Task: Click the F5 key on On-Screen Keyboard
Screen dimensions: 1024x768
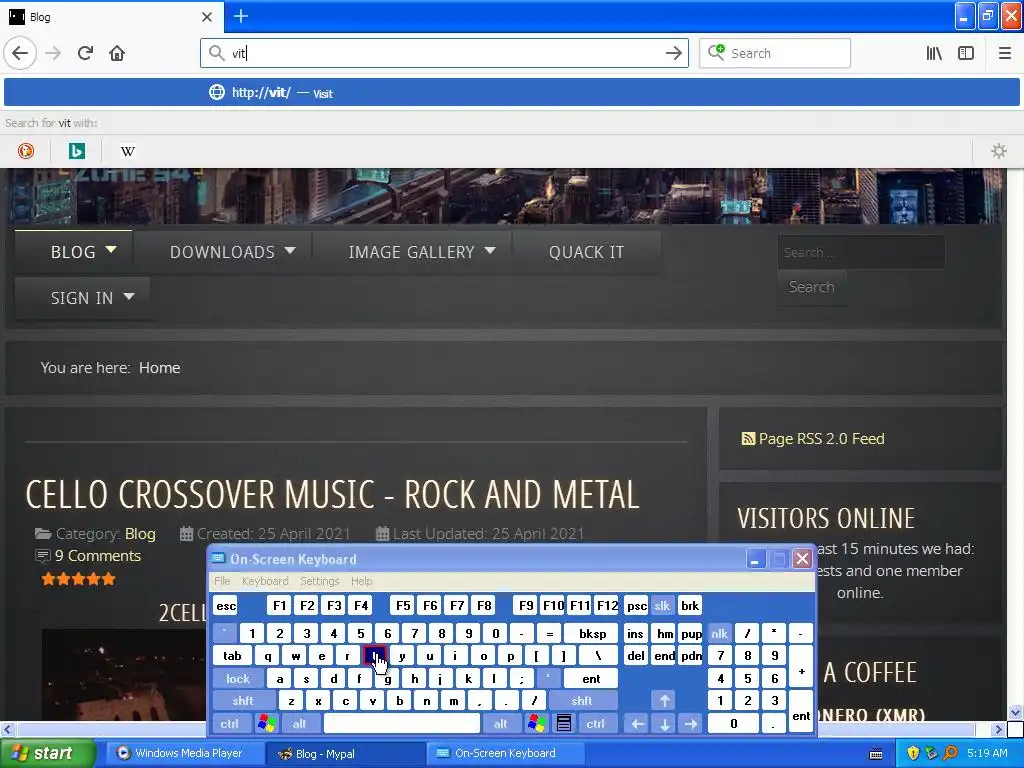Action: 403,605
